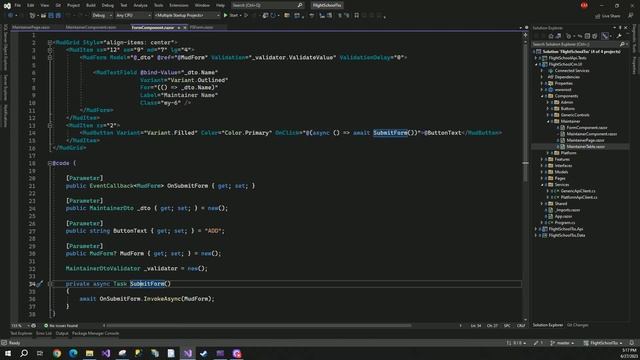640x360 pixels.
Task: Switch to the MaintainerPage.razor tab
Action: (x=31, y=27)
